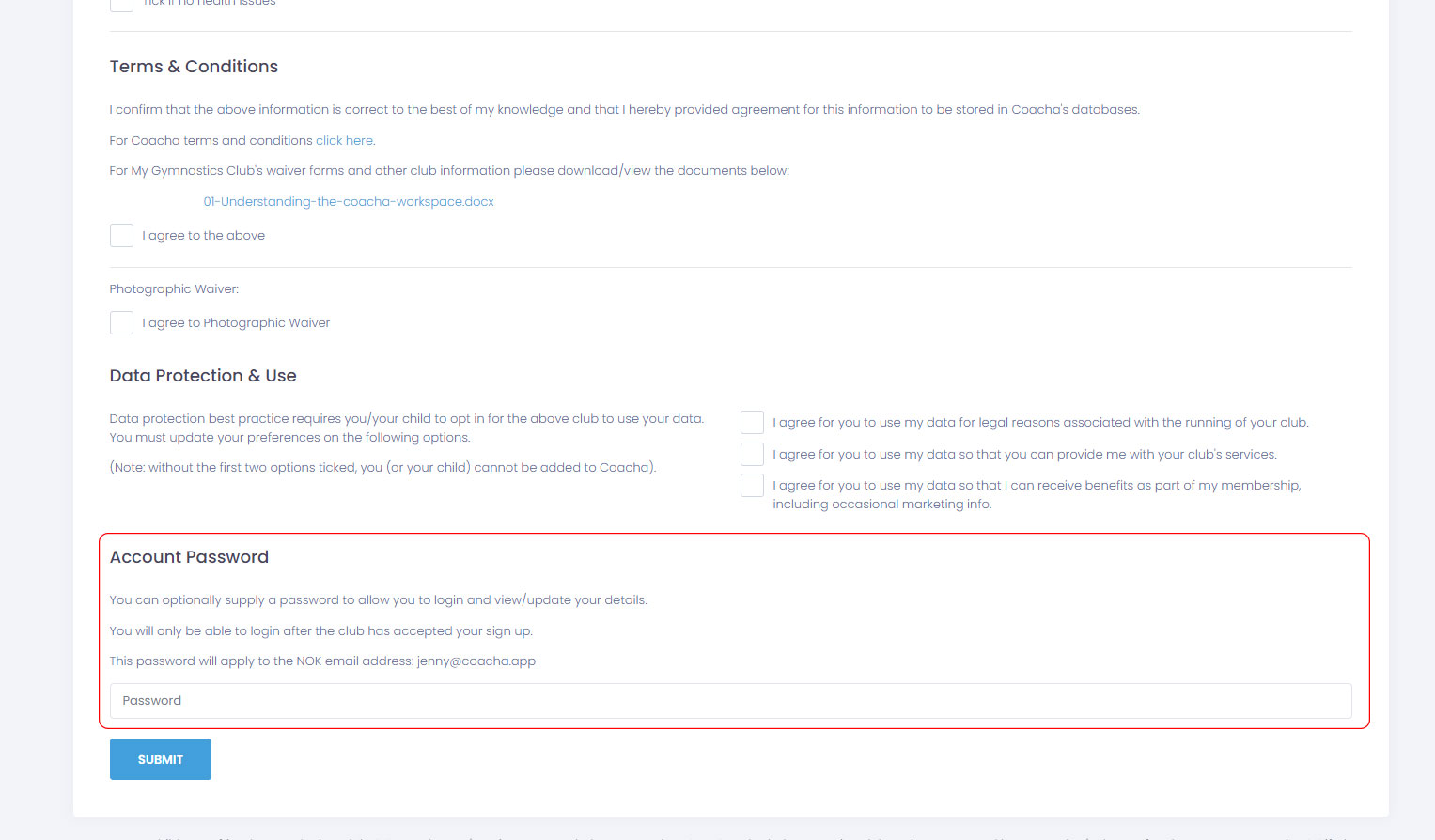
Task: Download 01-Understanding-the-coacha-workspace.docx document
Action: point(349,201)
